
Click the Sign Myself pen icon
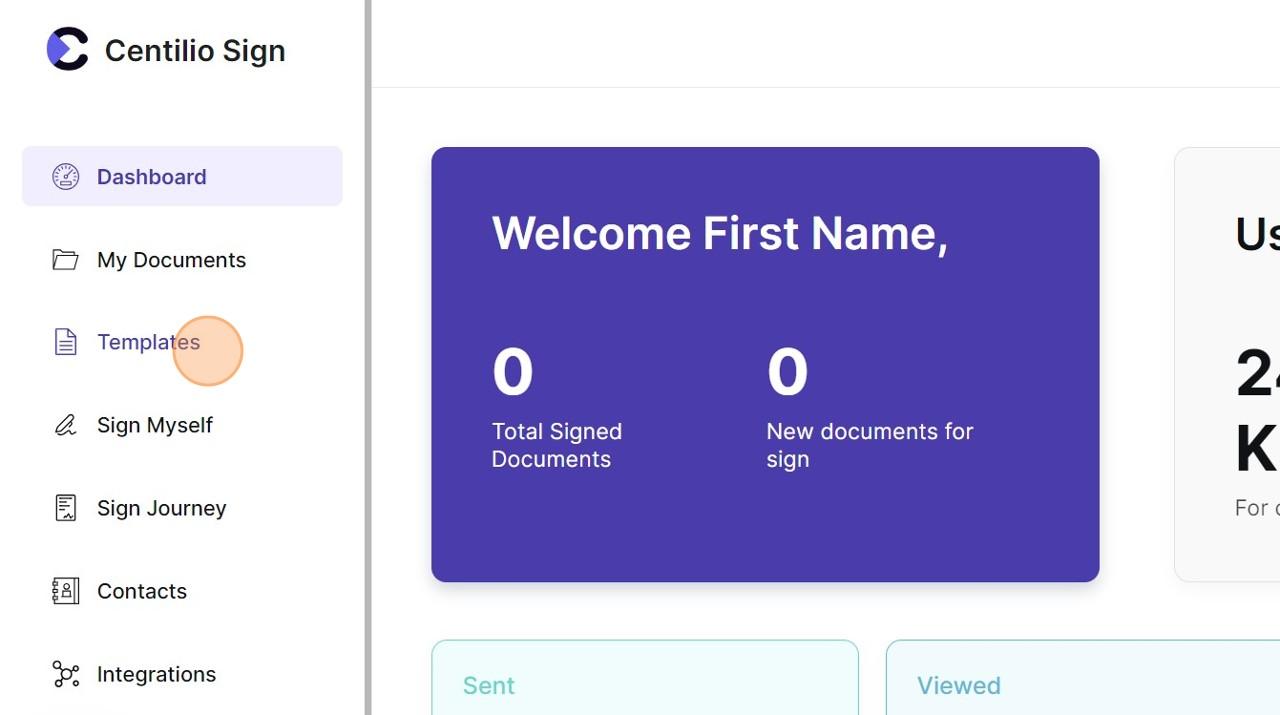[65, 426]
